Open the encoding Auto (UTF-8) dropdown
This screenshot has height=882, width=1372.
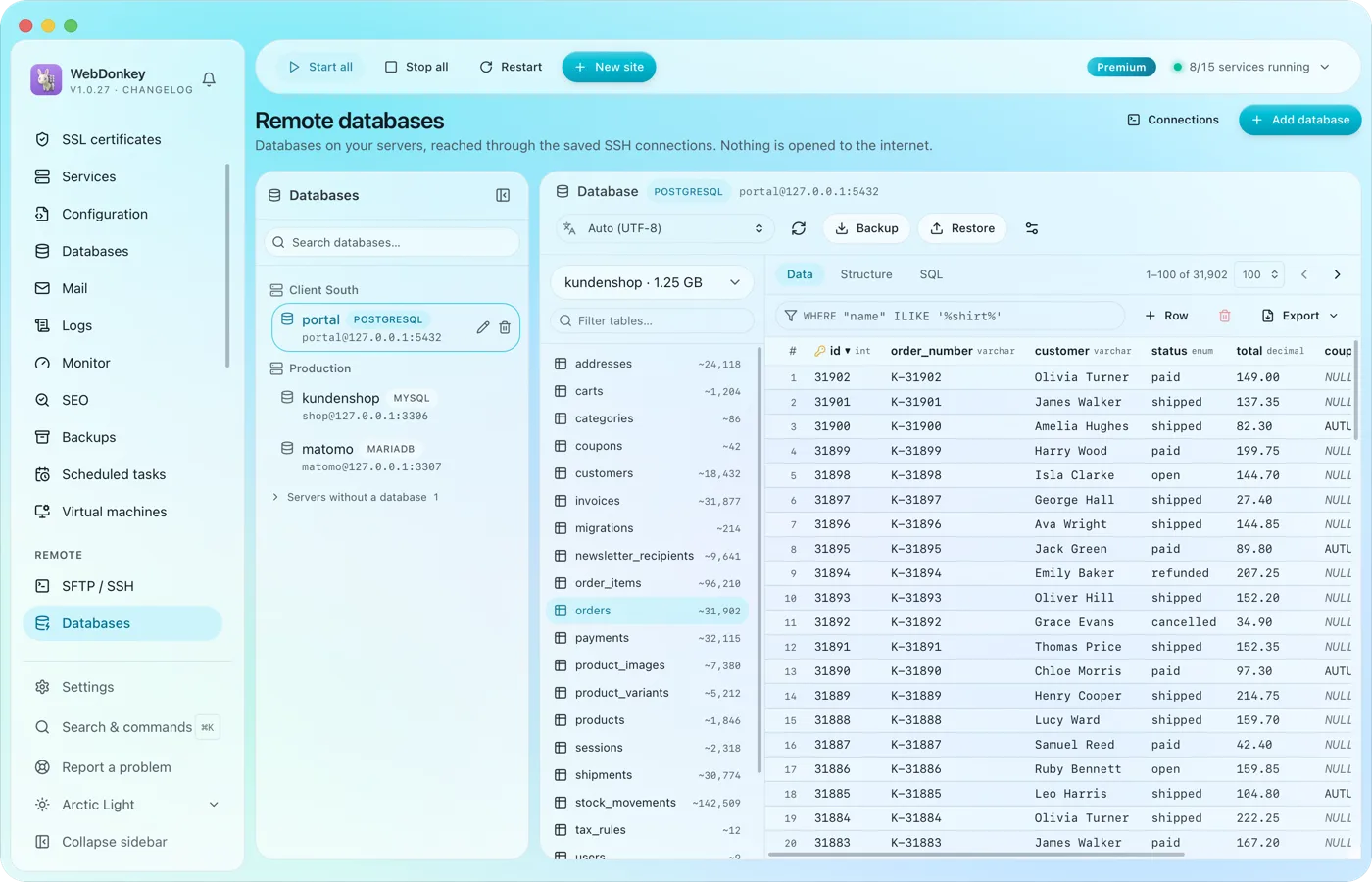pyautogui.click(x=663, y=228)
